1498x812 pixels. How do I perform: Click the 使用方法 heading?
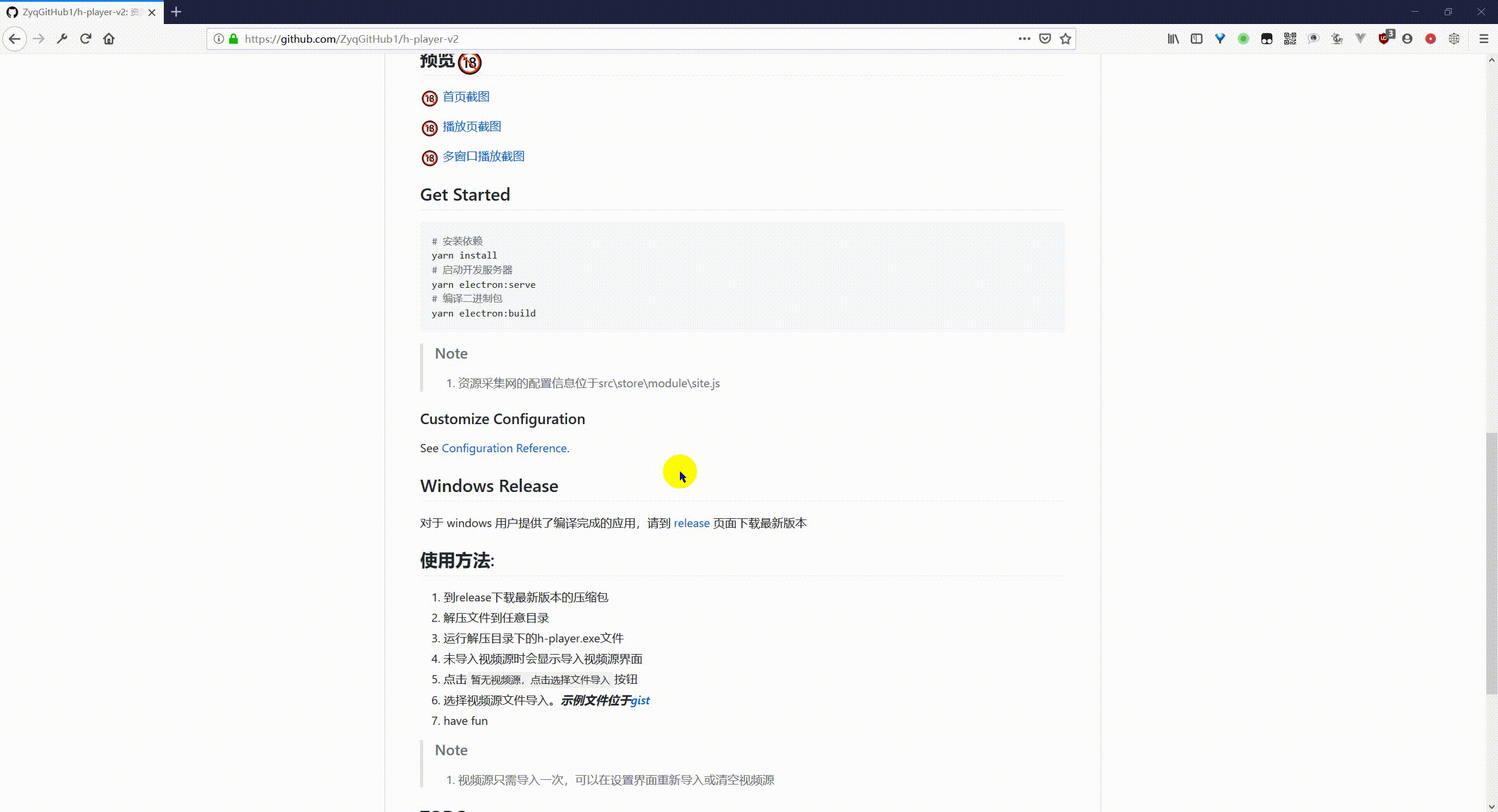(457, 560)
